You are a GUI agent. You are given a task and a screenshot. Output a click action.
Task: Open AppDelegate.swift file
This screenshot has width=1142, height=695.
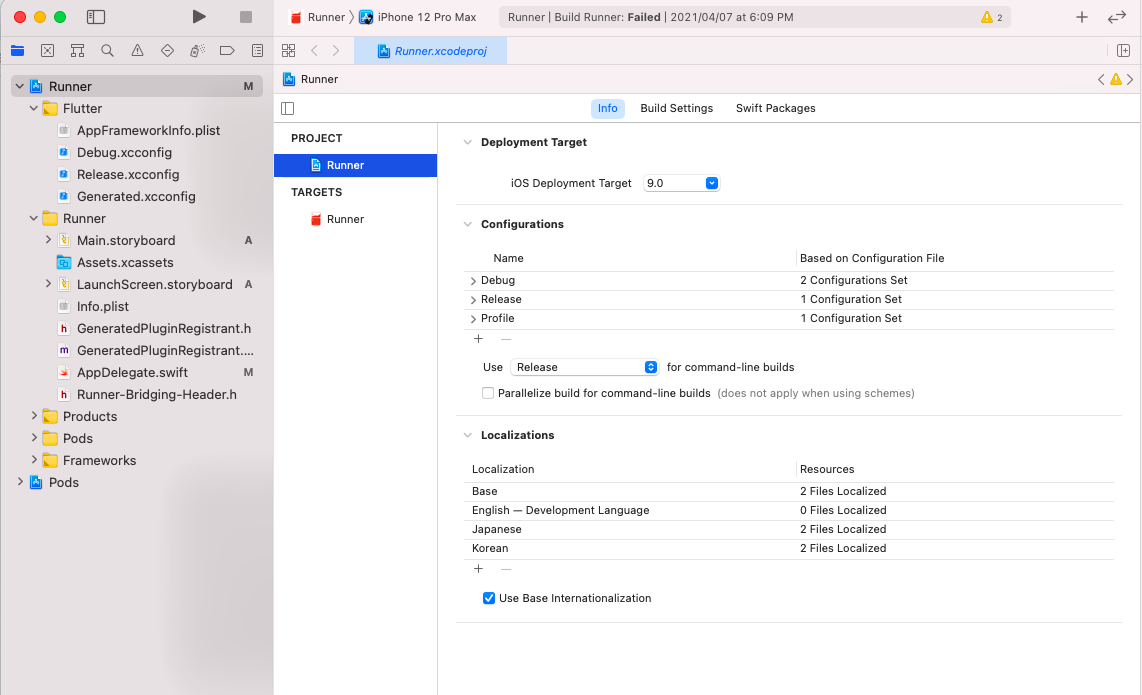tap(132, 372)
